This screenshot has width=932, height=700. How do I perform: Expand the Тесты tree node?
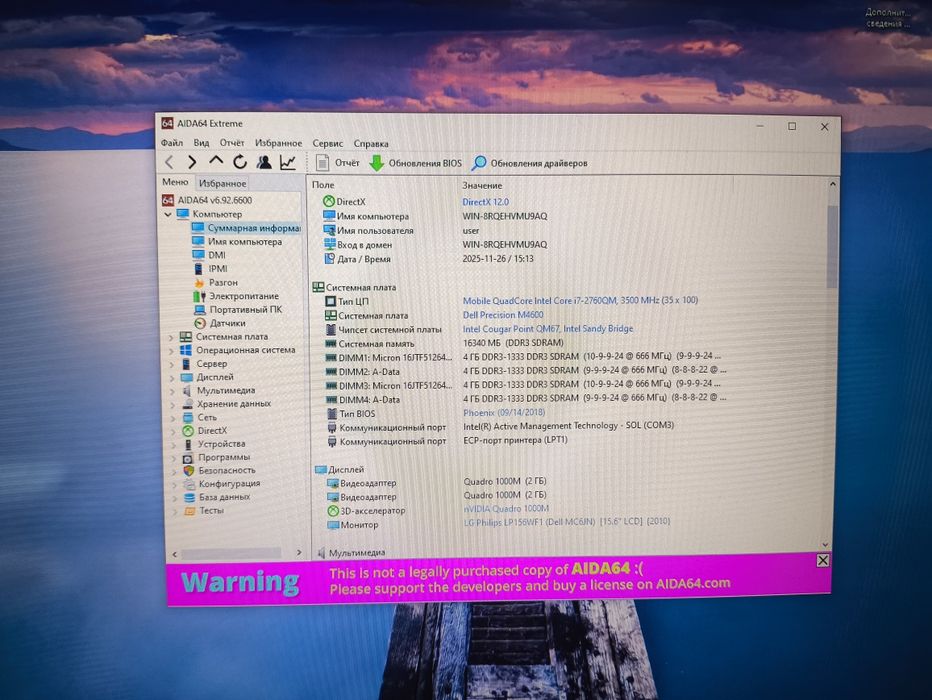tap(175, 511)
